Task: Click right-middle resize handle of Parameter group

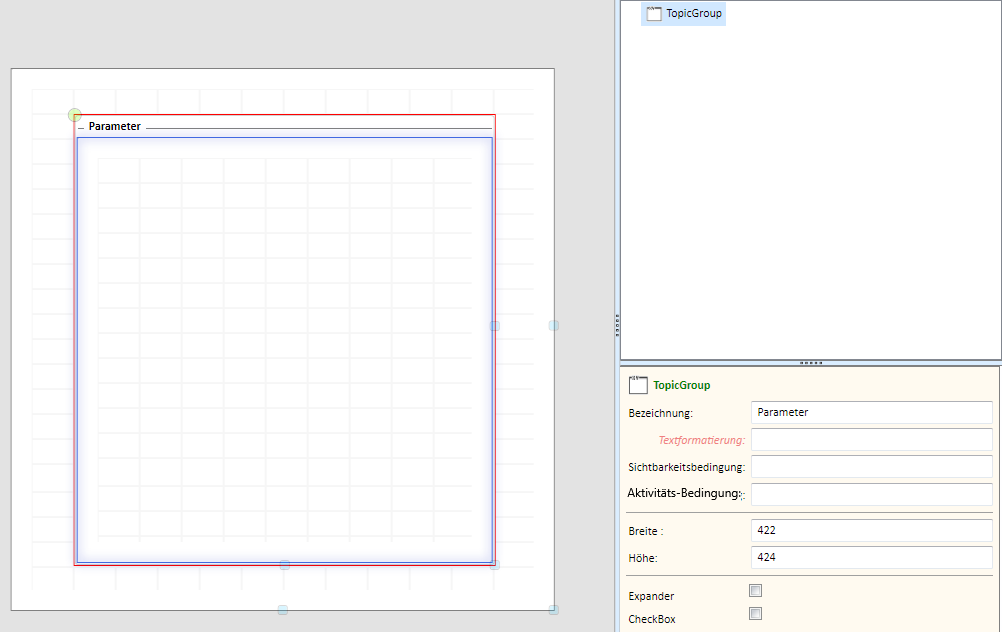Action: pyautogui.click(x=494, y=326)
